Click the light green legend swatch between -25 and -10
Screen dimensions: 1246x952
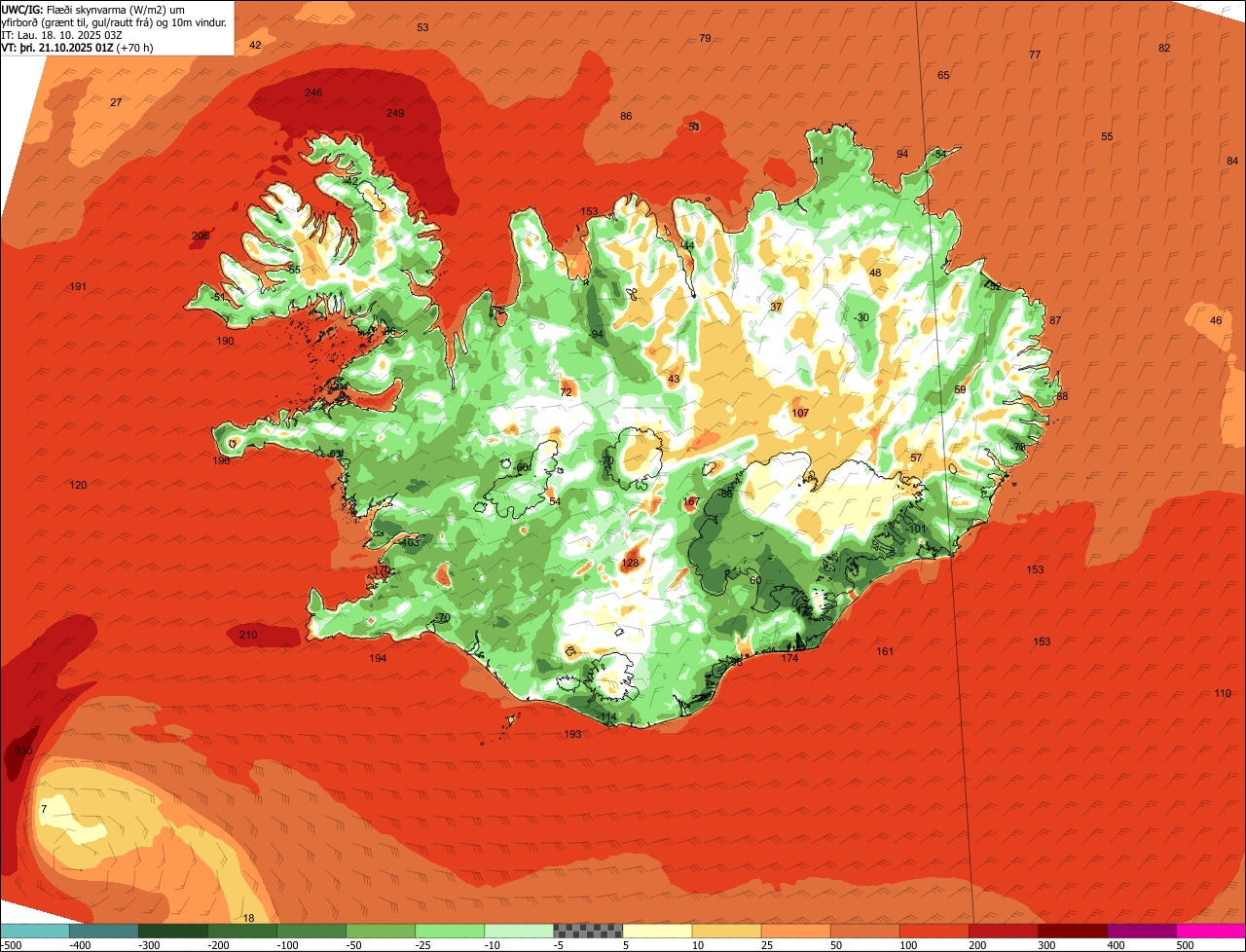click(x=450, y=931)
